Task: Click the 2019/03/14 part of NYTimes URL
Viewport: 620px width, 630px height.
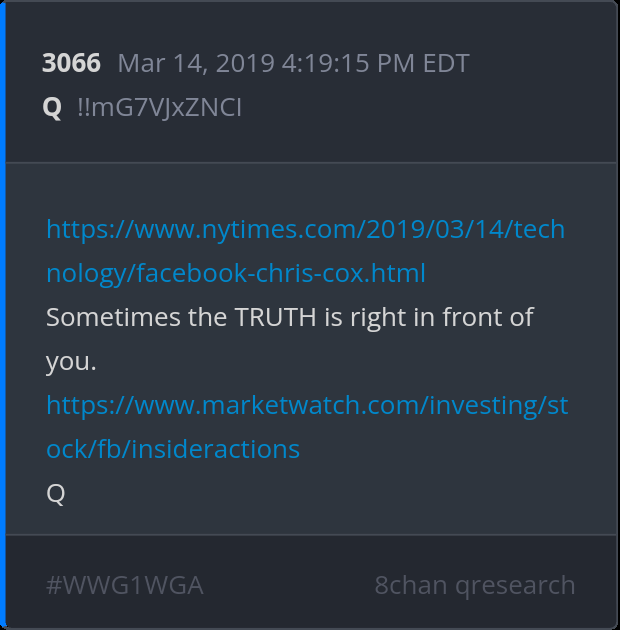Action: [x=422, y=230]
